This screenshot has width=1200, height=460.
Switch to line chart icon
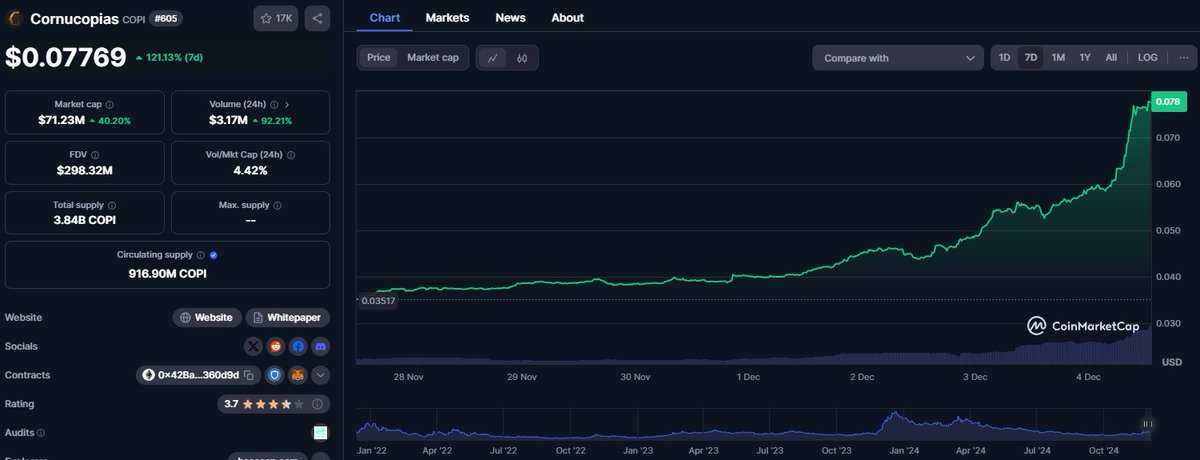pos(492,58)
